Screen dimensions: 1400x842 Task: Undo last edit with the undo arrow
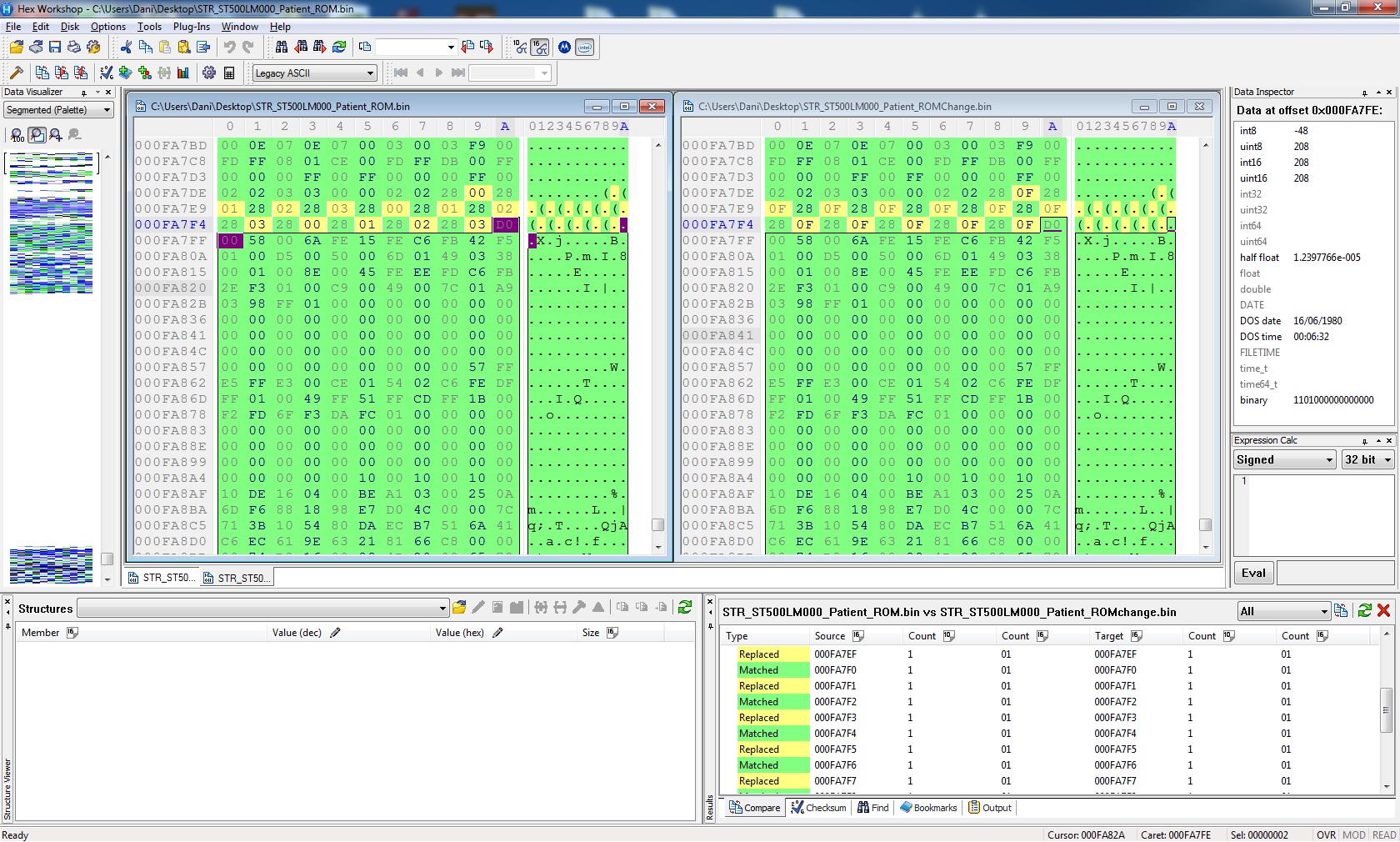(229, 48)
